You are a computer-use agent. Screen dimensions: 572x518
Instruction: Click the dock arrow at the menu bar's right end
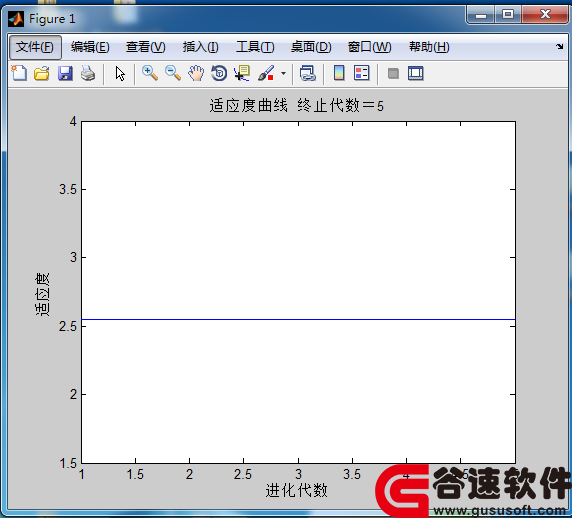[559, 46]
